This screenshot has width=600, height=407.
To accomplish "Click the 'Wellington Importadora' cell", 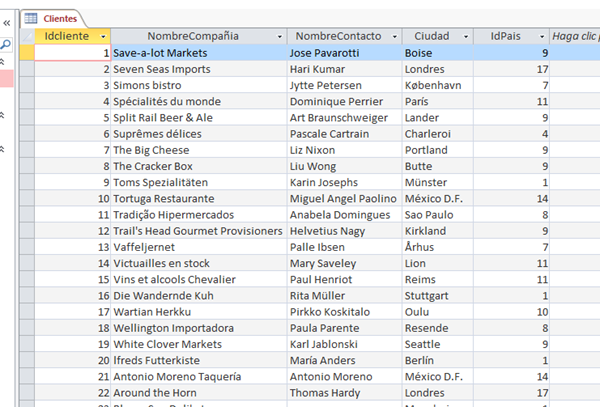I will click(199, 328).
